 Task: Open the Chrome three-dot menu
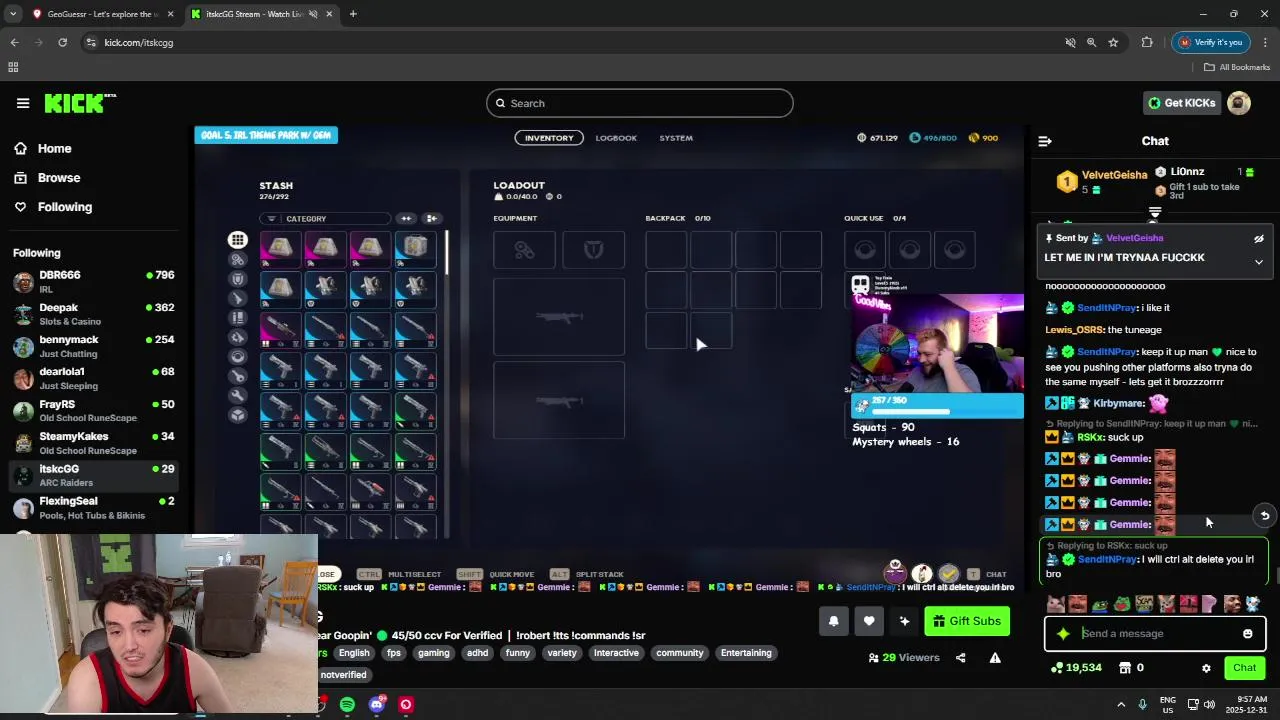[x=1265, y=42]
